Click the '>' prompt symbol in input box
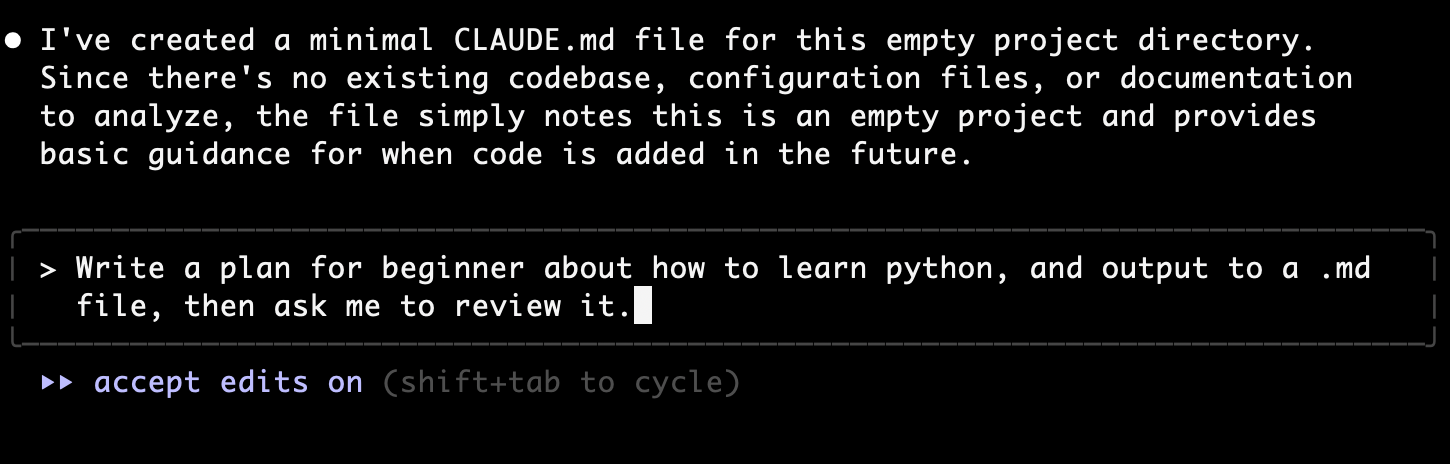This screenshot has width=1450, height=464. pos(48,270)
